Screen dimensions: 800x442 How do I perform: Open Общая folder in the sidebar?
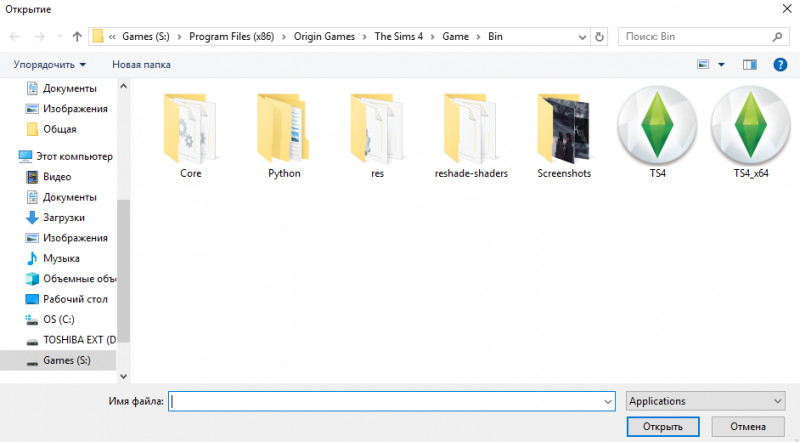point(51,129)
